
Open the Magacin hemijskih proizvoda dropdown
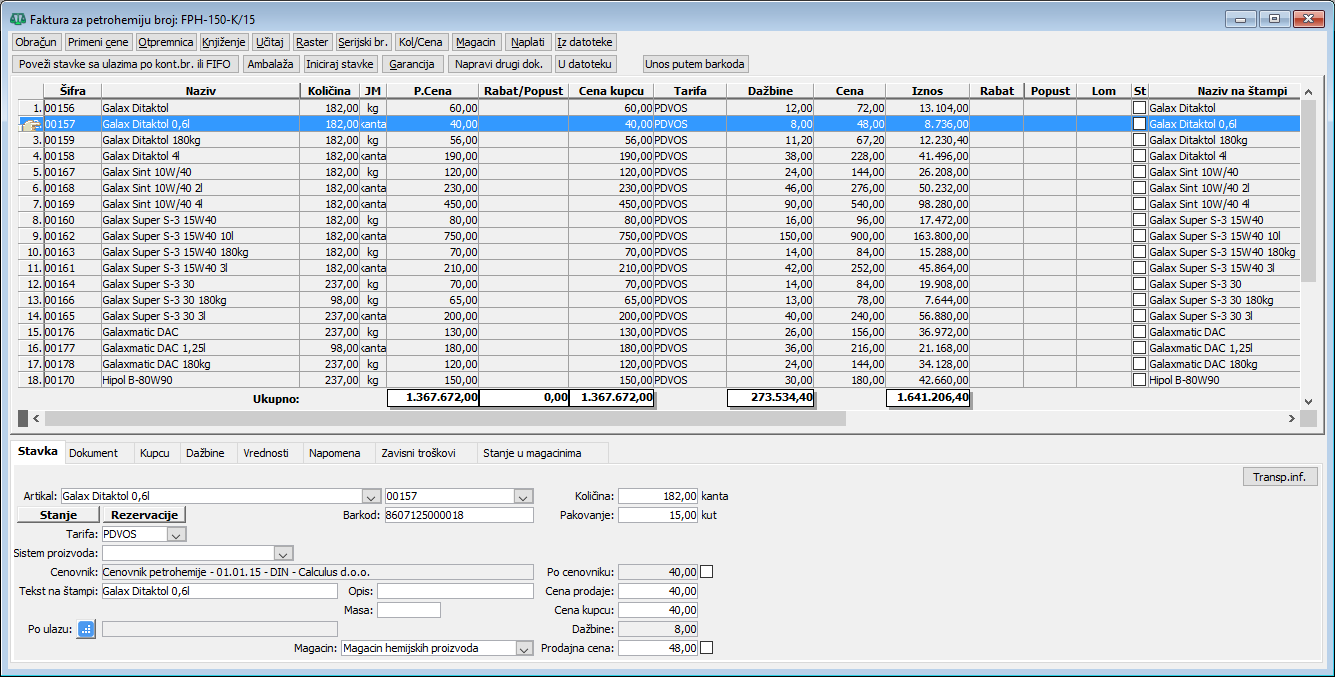[x=525, y=648]
